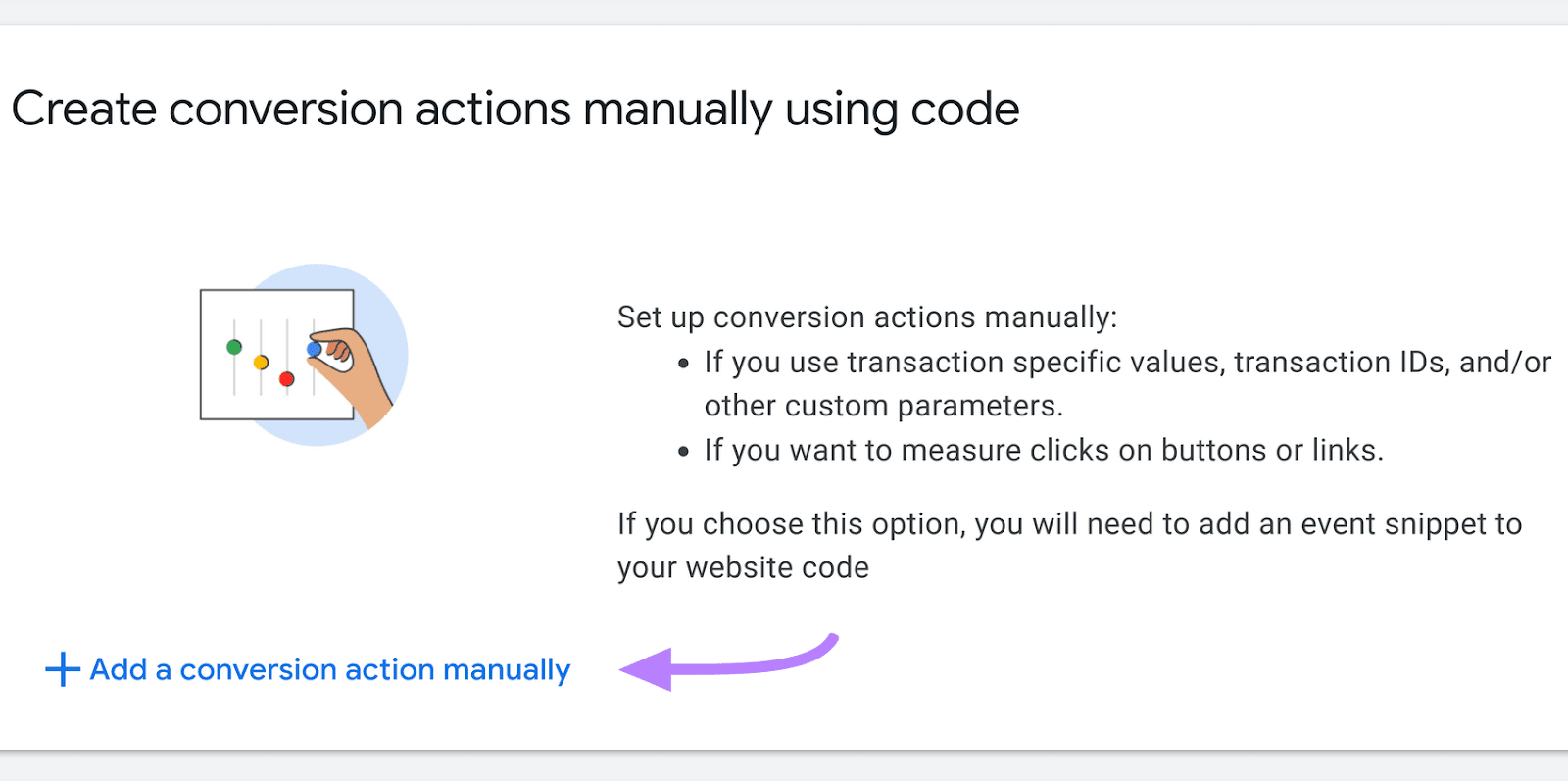Click the second bullet point marker
Viewport: 1568px width, 781px height.
point(684,451)
